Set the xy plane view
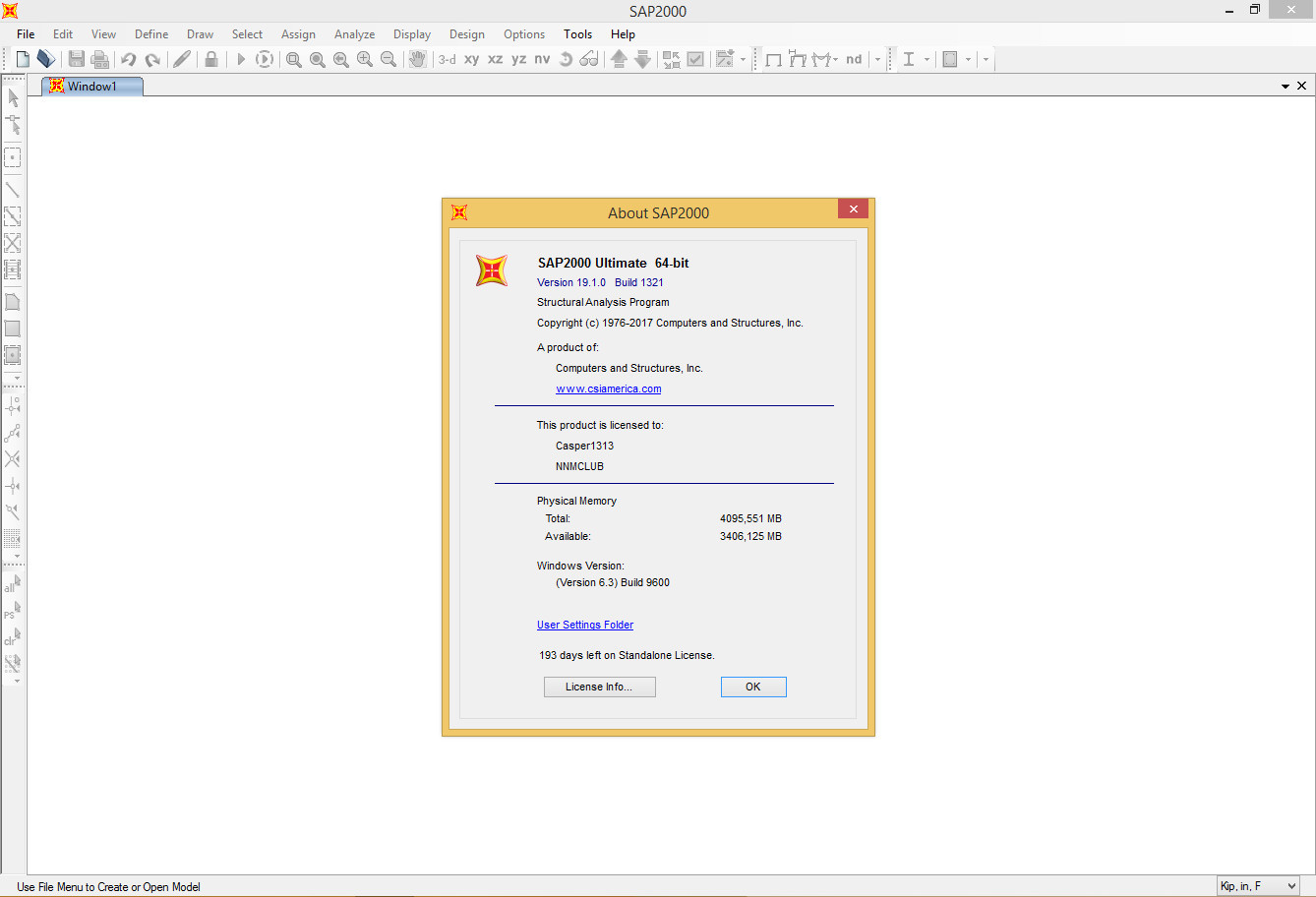Viewport: 1316px width, 897px height. pyautogui.click(x=472, y=59)
